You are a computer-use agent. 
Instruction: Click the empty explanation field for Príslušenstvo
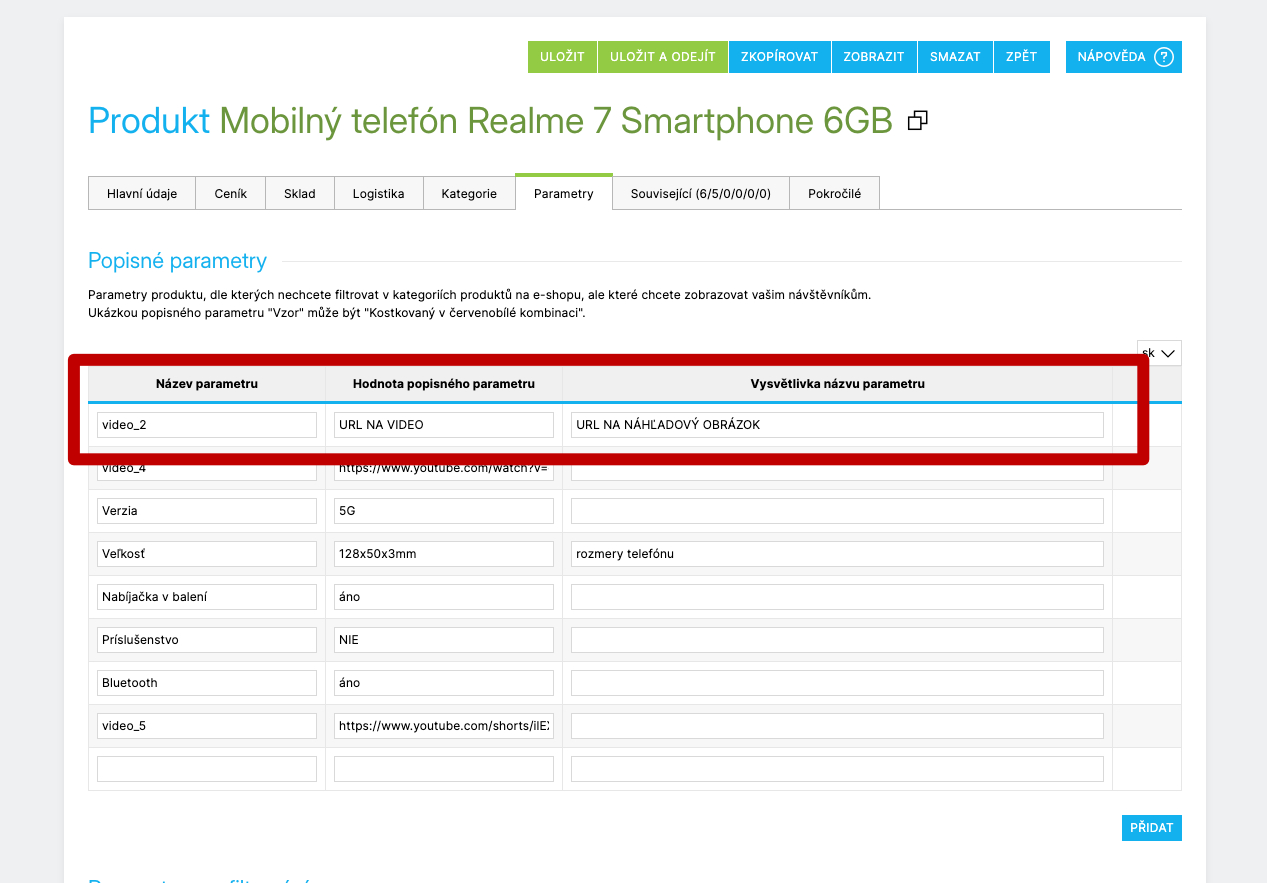pos(837,640)
